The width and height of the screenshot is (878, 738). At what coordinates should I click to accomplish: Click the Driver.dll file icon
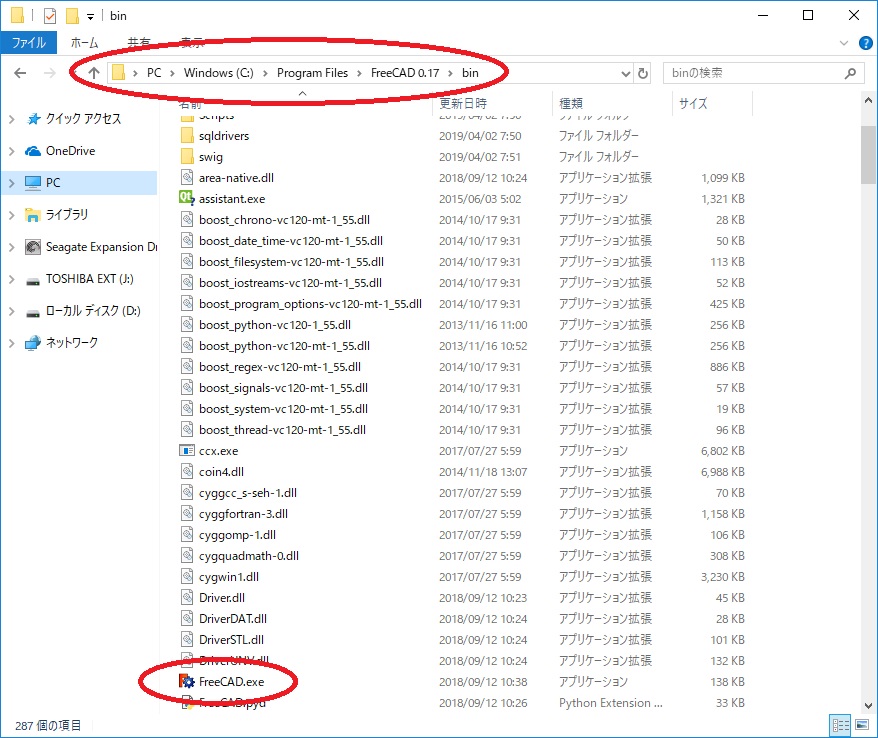click(x=187, y=597)
